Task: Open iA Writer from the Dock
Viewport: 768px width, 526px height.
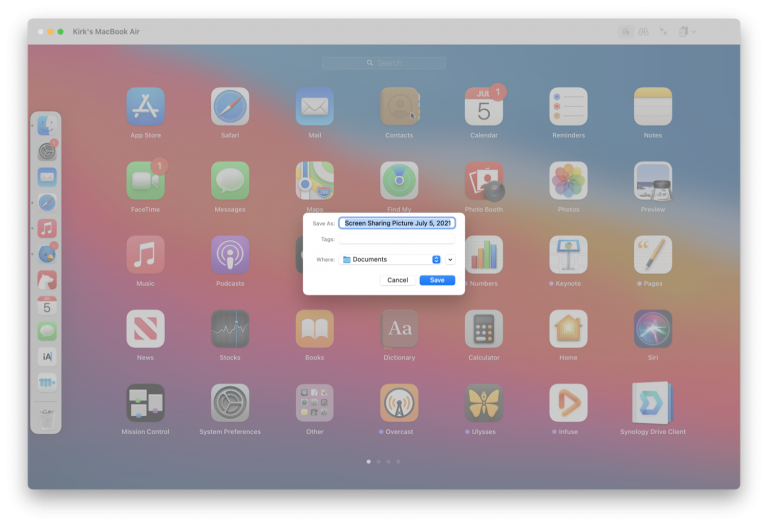Action: [x=47, y=357]
